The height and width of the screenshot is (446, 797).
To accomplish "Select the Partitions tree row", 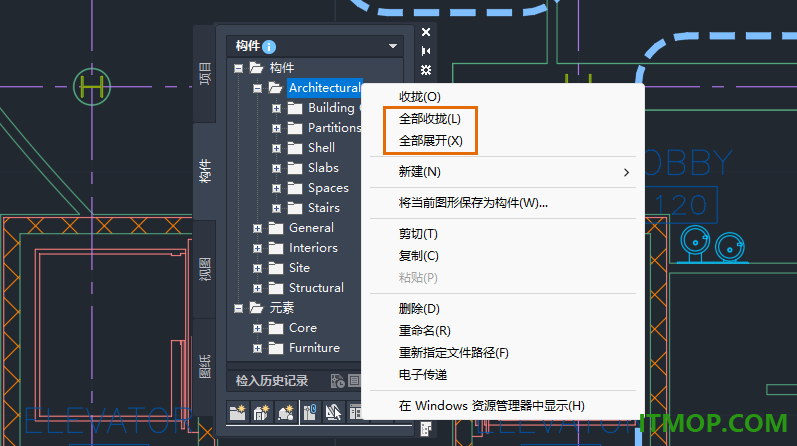I will (x=334, y=128).
